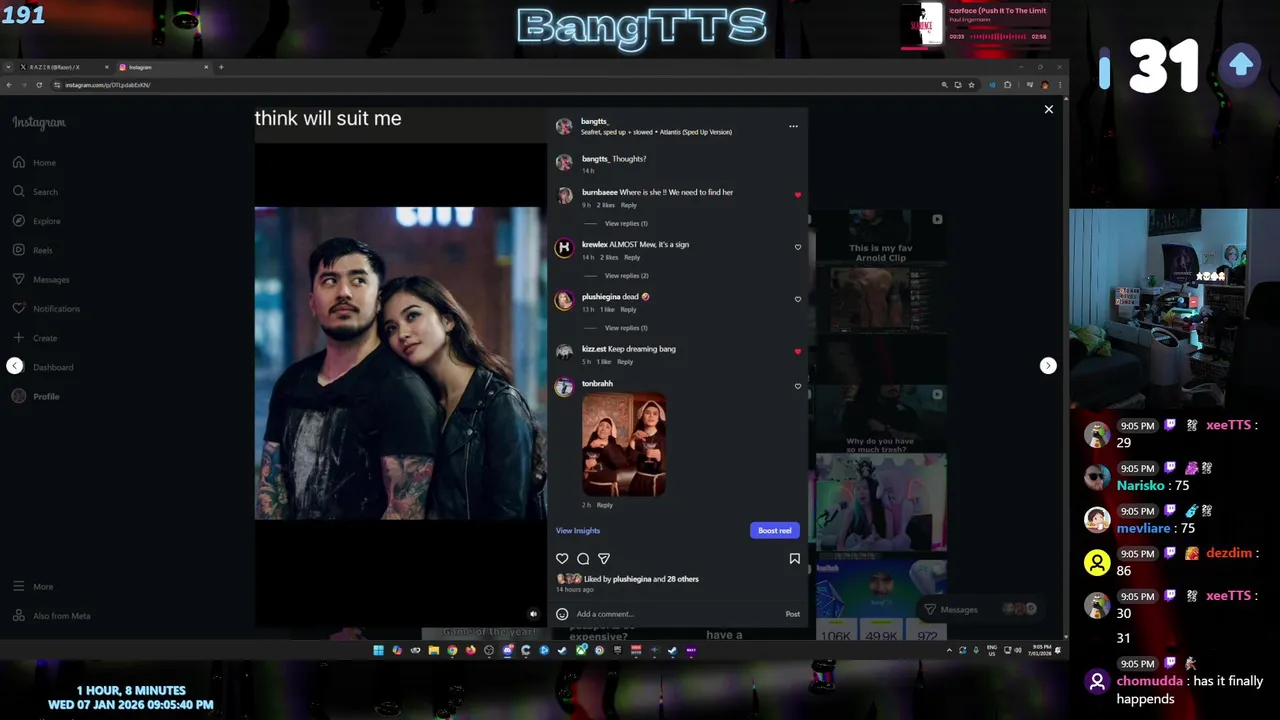Image resolution: width=1280 pixels, height=720 pixels.
Task: Open Firefox from the taskbar
Action: (470, 650)
